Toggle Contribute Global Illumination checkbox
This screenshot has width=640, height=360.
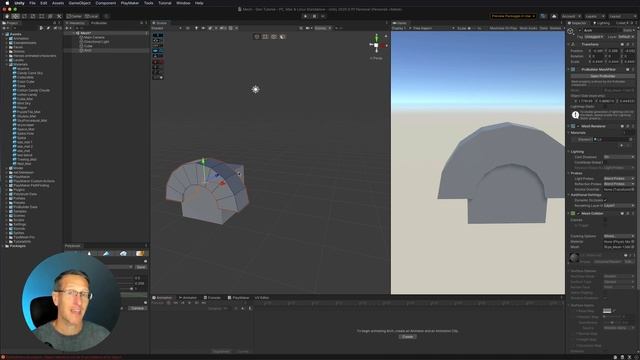coord(605,162)
